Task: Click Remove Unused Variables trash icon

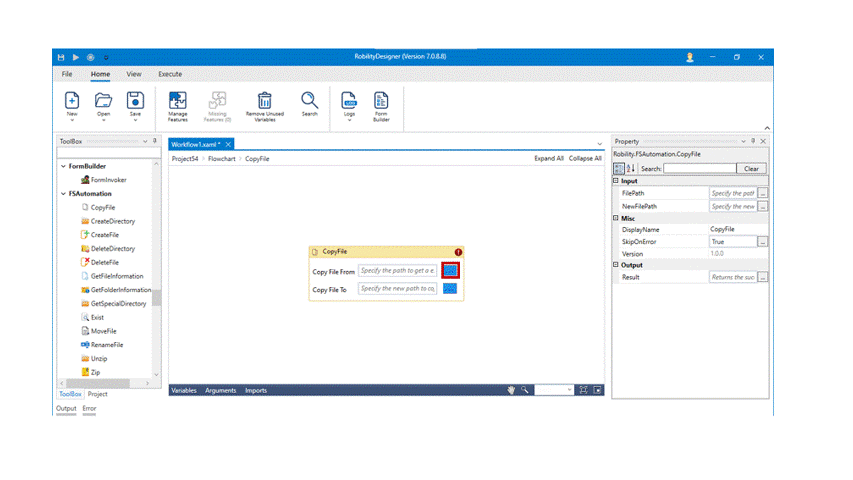Action: coord(265,101)
